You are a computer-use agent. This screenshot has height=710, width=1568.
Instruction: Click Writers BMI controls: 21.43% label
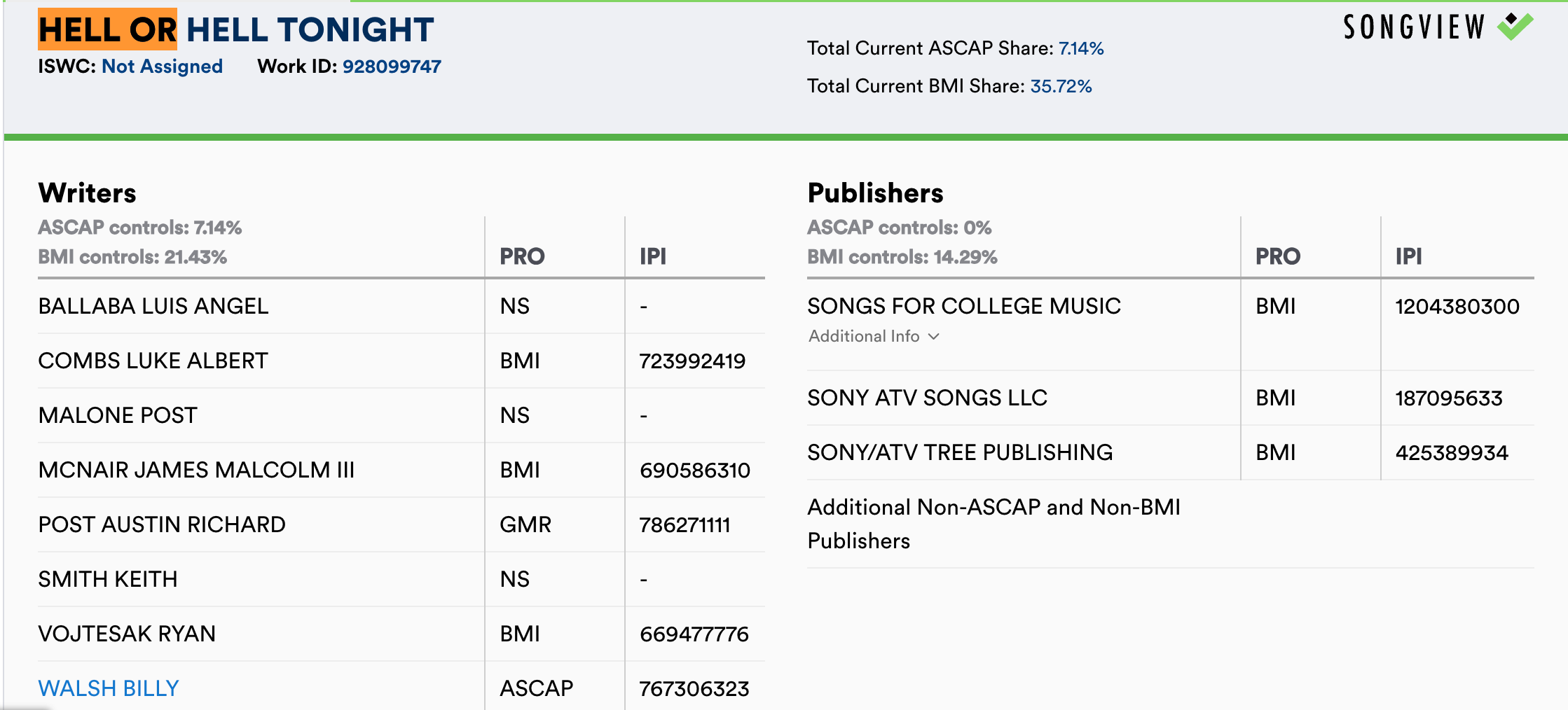[132, 257]
